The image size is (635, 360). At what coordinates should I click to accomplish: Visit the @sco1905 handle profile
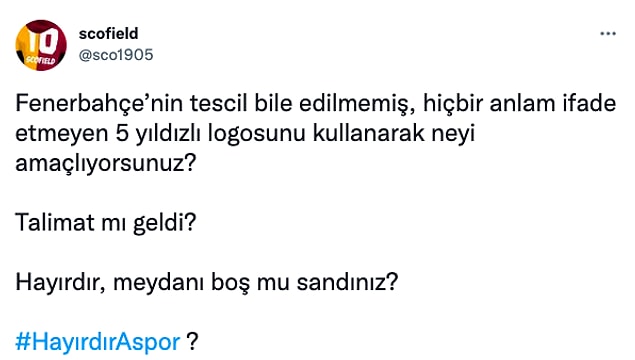coord(116,55)
